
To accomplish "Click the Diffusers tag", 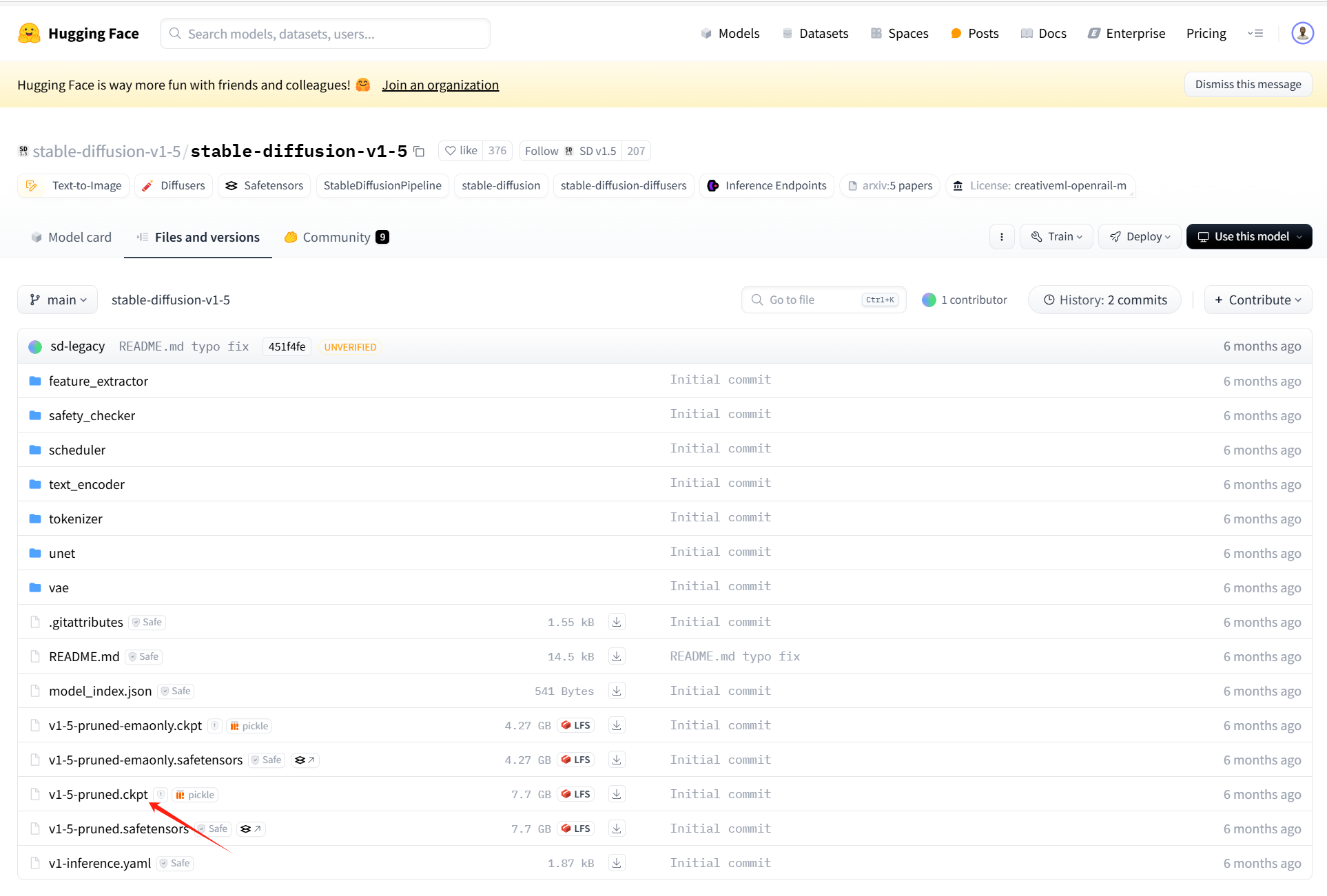I will [174, 186].
